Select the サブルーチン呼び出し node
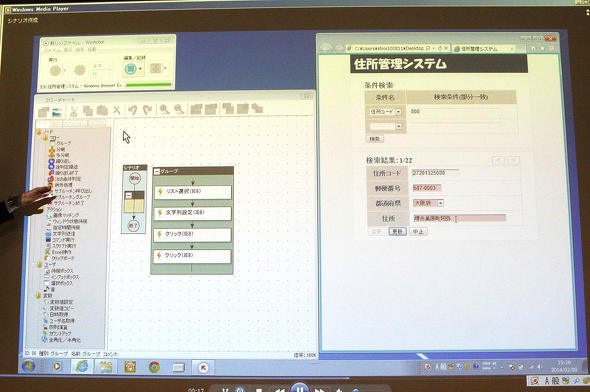The image size is (590, 392). pos(70,191)
